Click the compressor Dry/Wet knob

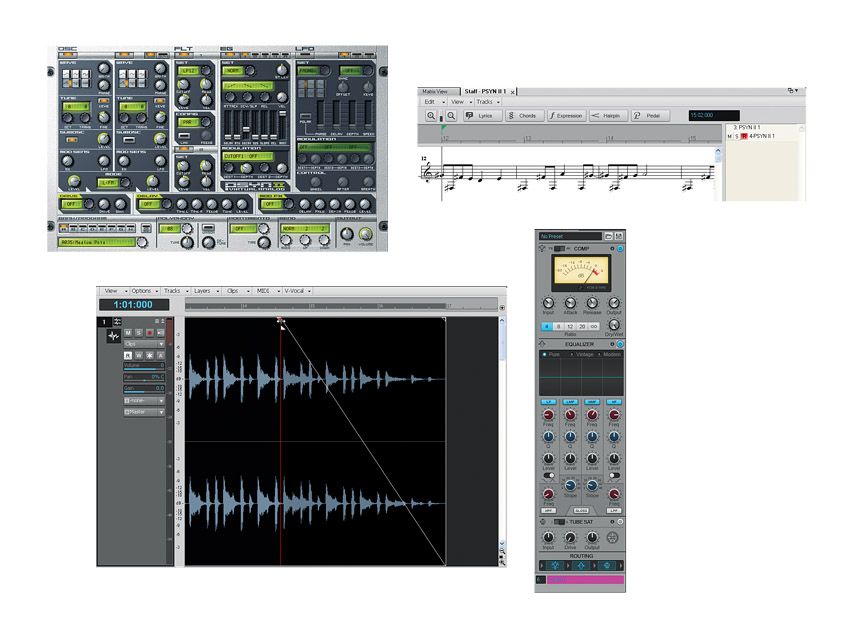614,325
